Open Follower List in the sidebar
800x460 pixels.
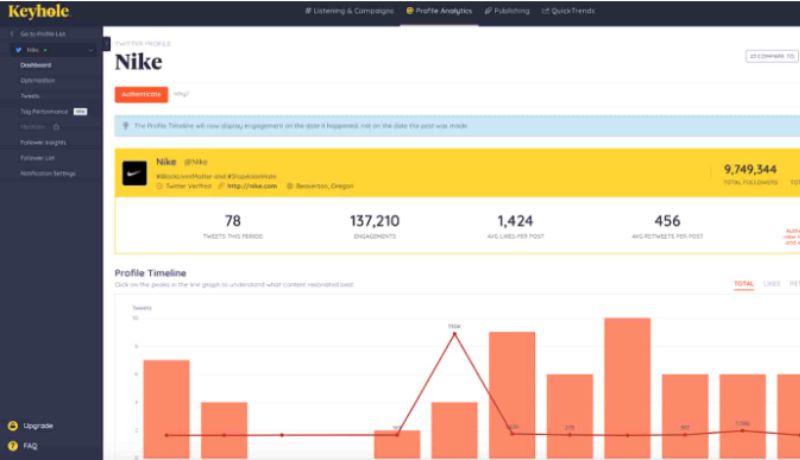[37, 158]
